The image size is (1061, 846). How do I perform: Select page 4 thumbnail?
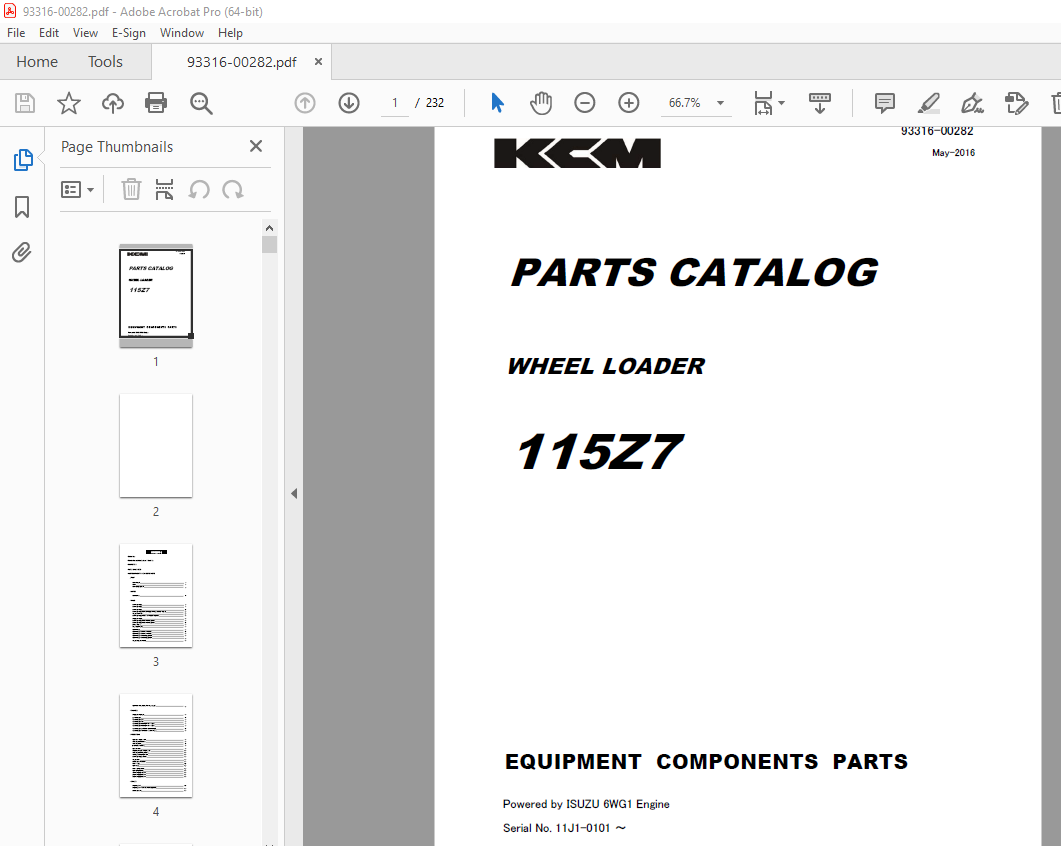tap(156, 746)
